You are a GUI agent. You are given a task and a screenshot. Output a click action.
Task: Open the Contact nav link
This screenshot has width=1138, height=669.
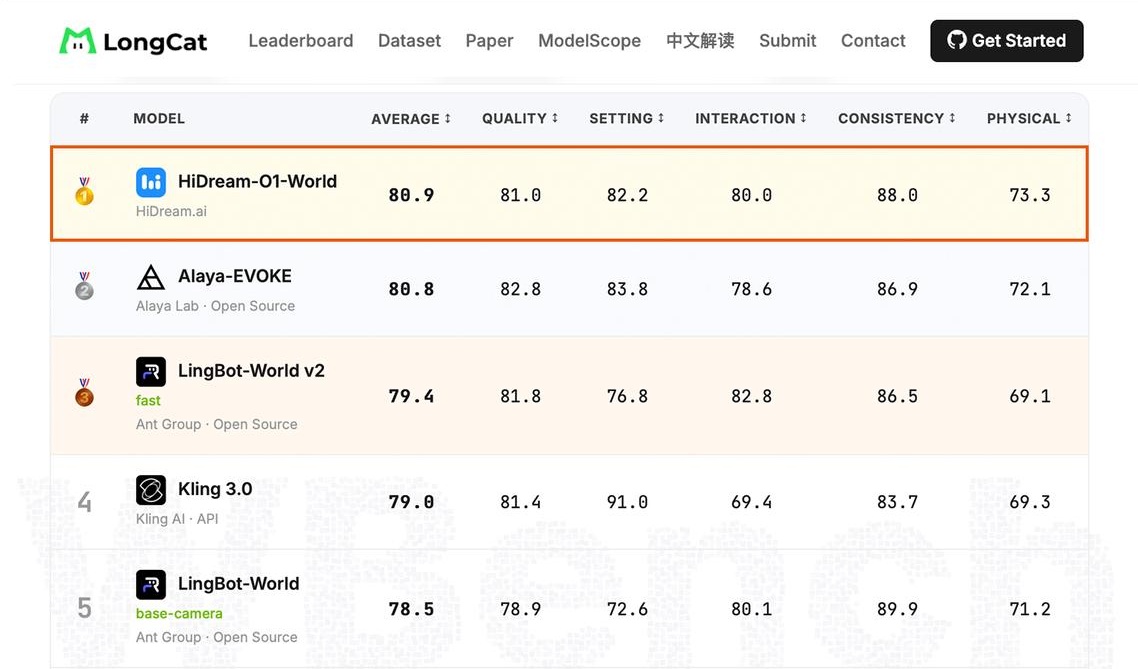point(873,41)
